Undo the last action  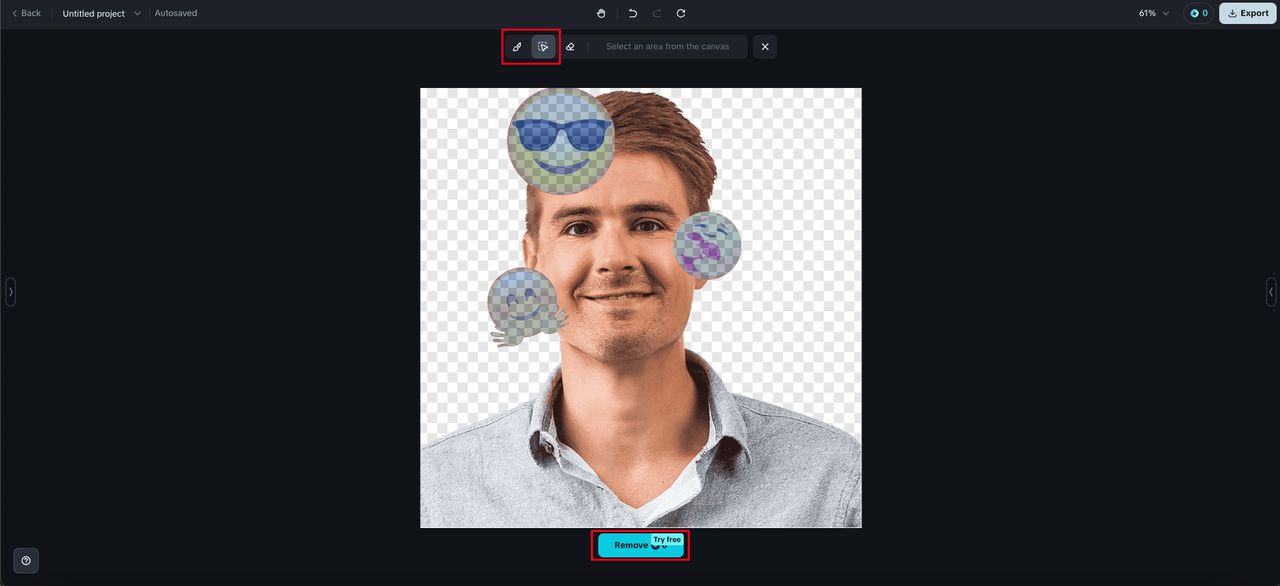(633, 13)
